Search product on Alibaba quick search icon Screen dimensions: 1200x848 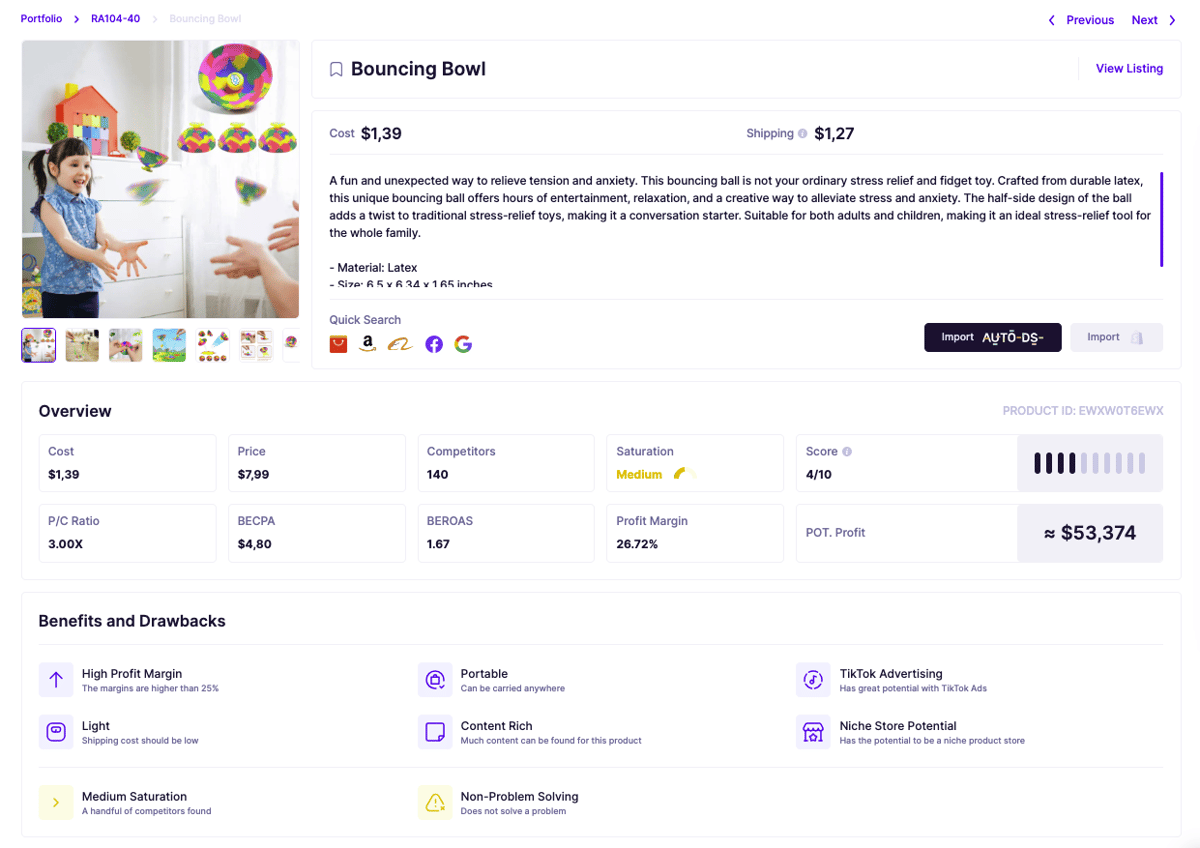click(x=400, y=345)
